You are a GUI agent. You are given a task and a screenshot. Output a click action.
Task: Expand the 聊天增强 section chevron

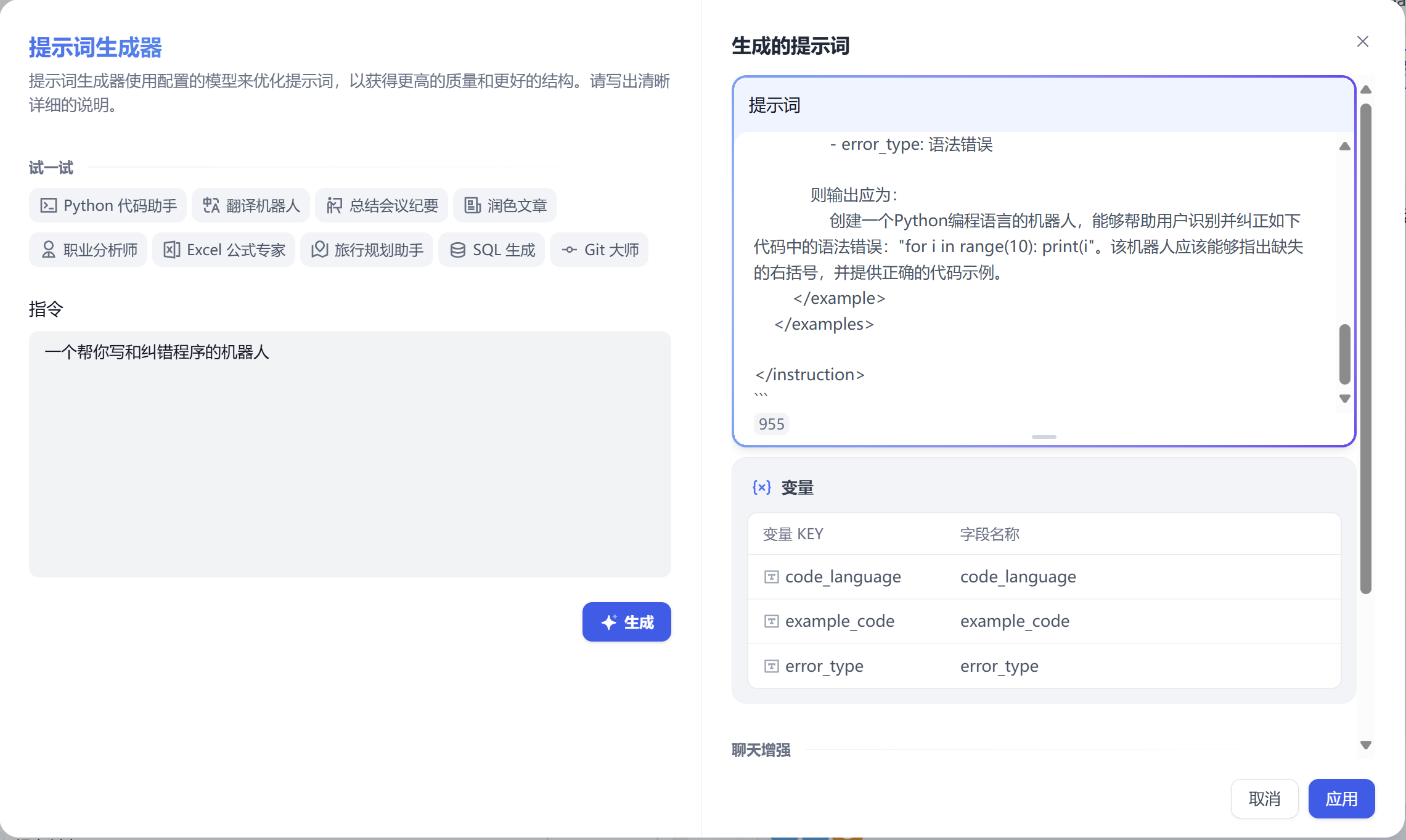pos(1364,745)
